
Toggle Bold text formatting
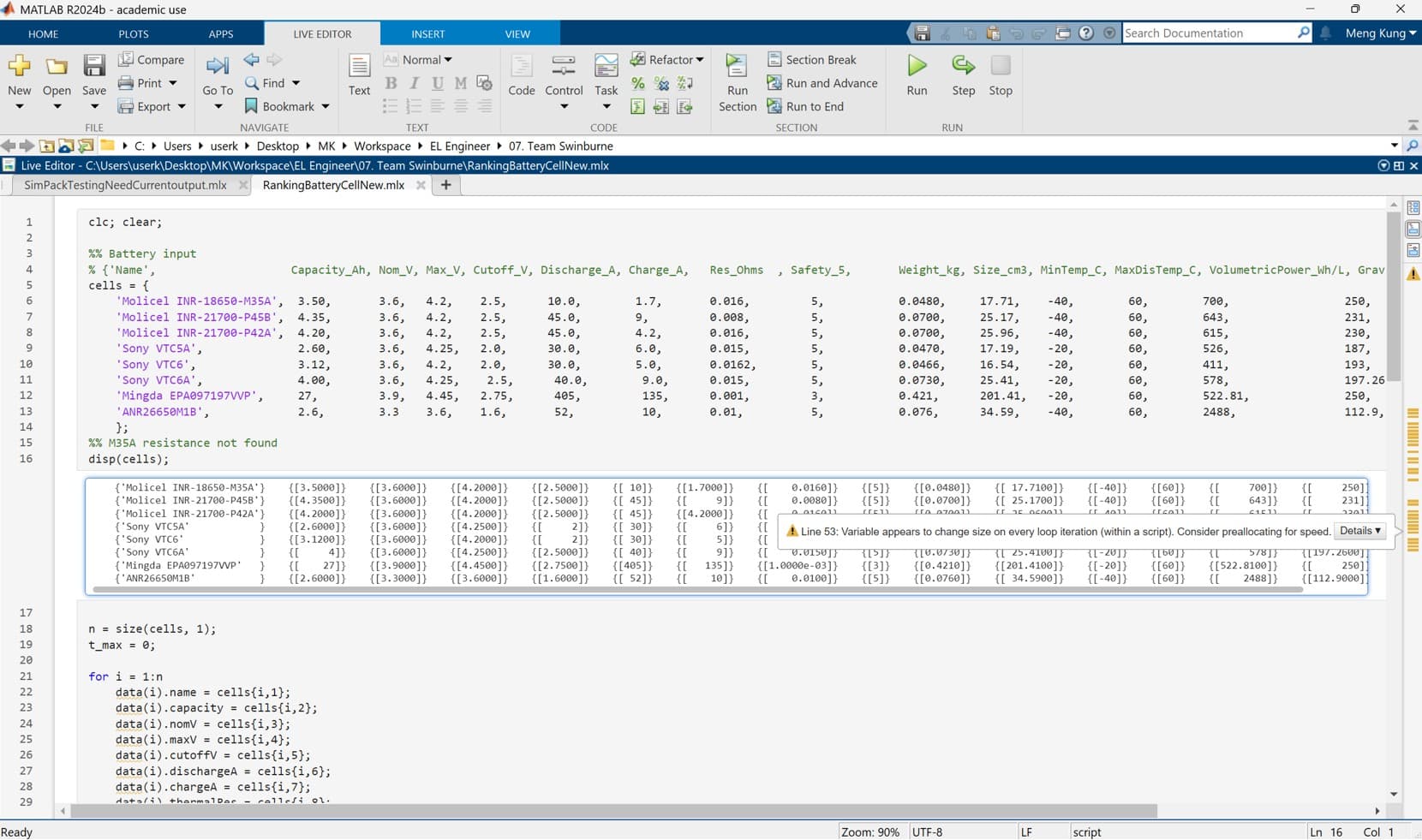391,83
